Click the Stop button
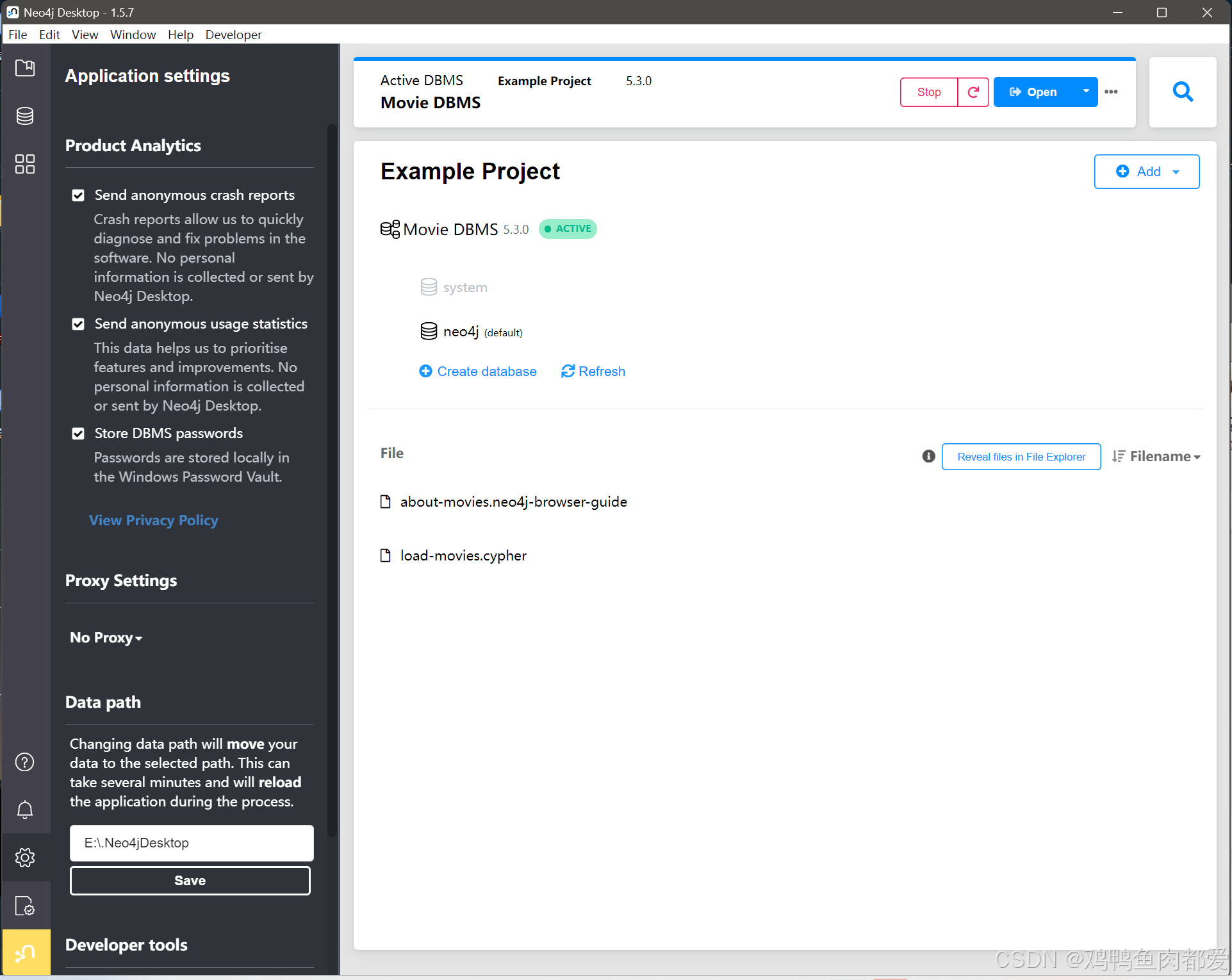1232x980 pixels. click(928, 92)
